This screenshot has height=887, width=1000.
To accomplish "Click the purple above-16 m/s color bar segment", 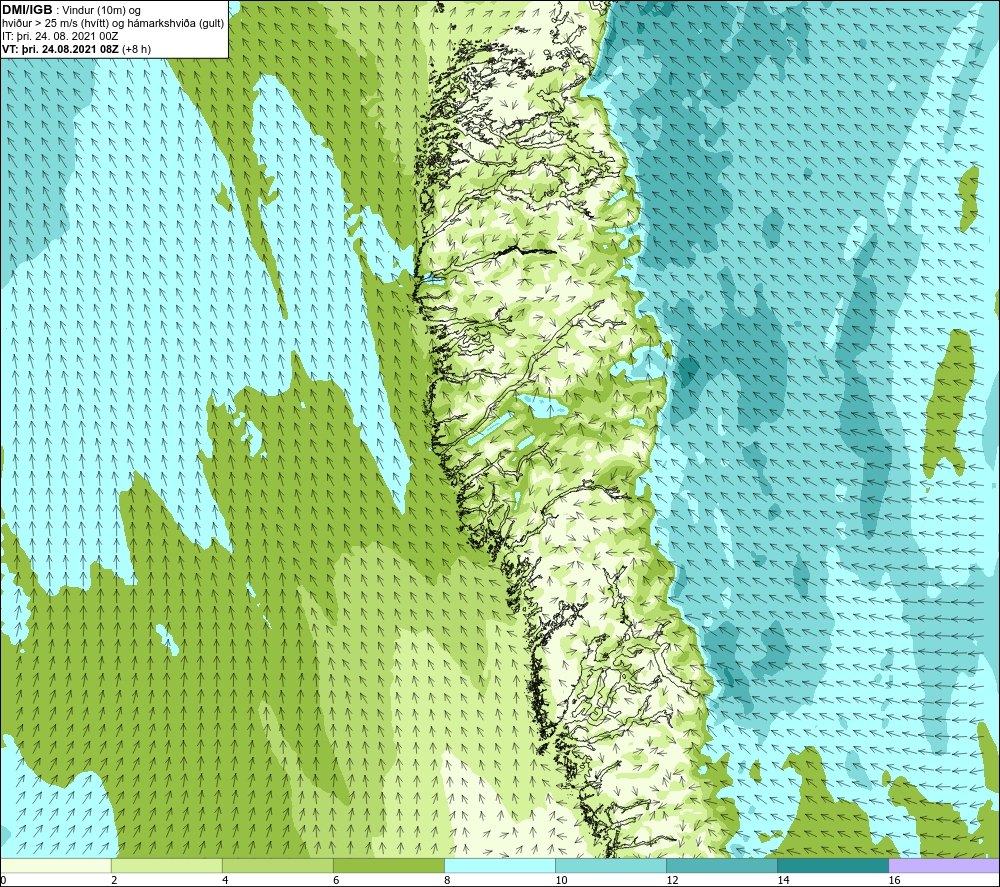I will click(944, 865).
